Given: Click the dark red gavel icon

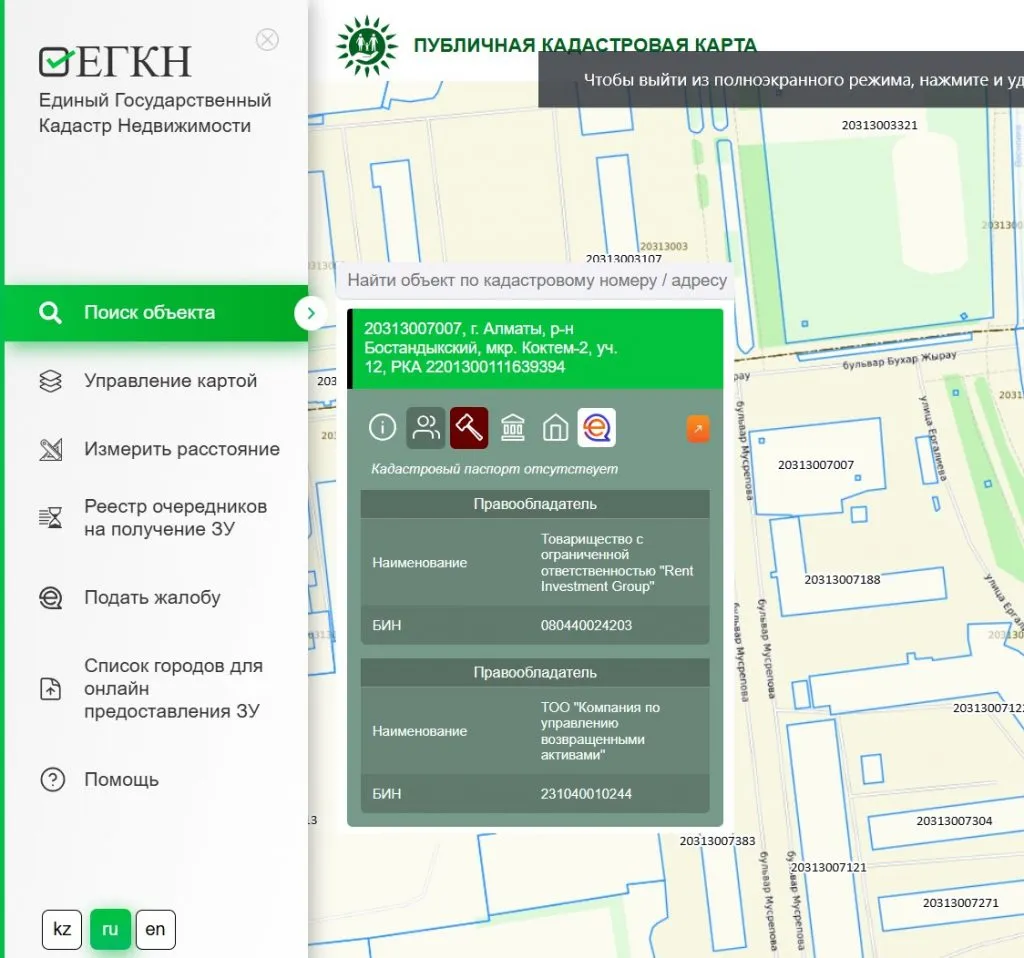Looking at the screenshot, I should (469, 428).
